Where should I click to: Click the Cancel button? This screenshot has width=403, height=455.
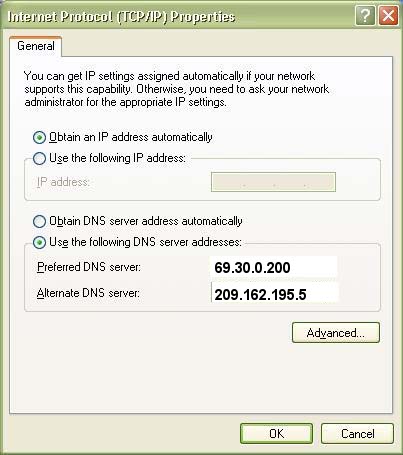tap(357, 434)
